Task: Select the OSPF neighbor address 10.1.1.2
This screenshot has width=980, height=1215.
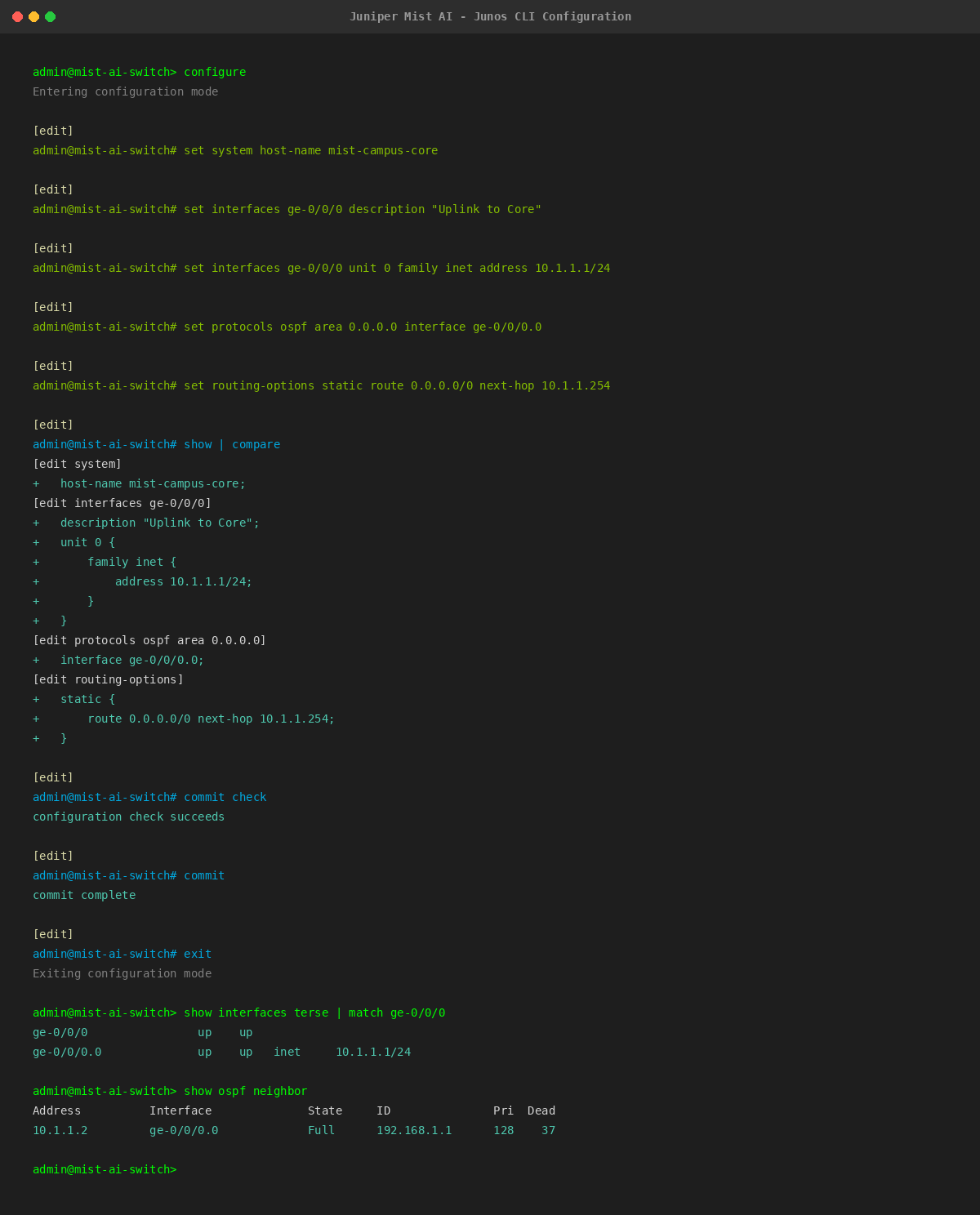Action: click(x=60, y=1130)
